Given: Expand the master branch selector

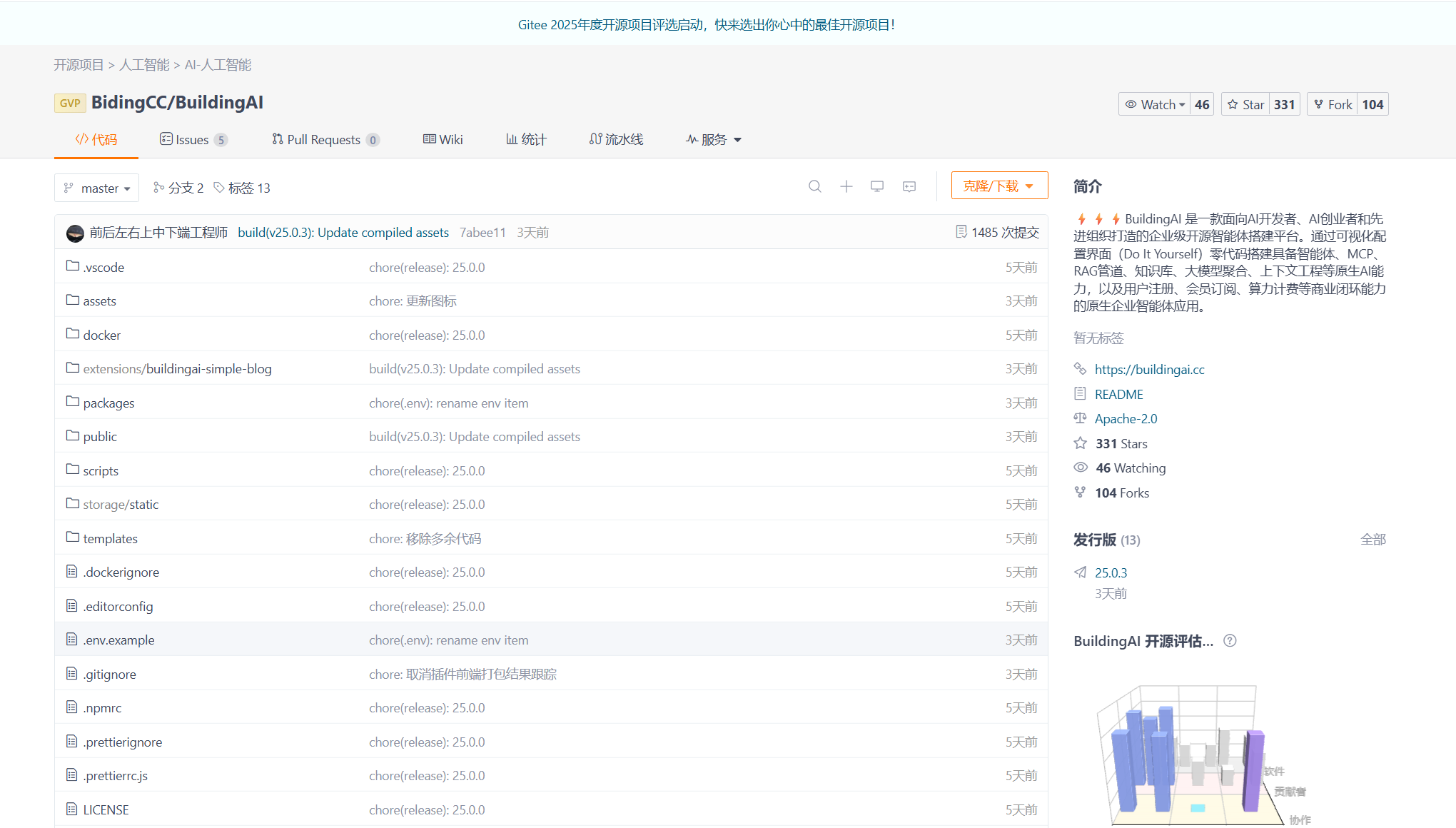Looking at the screenshot, I should tap(97, 188).
